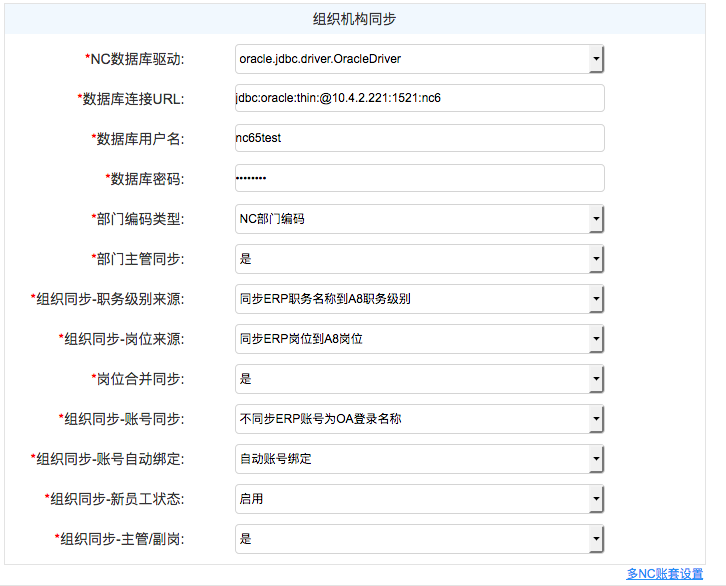Click the *组织同步-主管/副岗 label
The width and height of the screenshot is (726, 586).
(x=119, y=539)
